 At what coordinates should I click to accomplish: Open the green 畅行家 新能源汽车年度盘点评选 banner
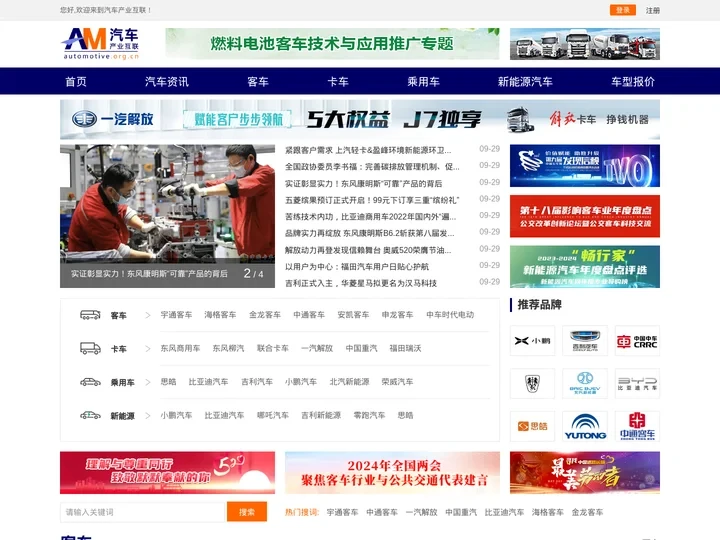(585, 267)
